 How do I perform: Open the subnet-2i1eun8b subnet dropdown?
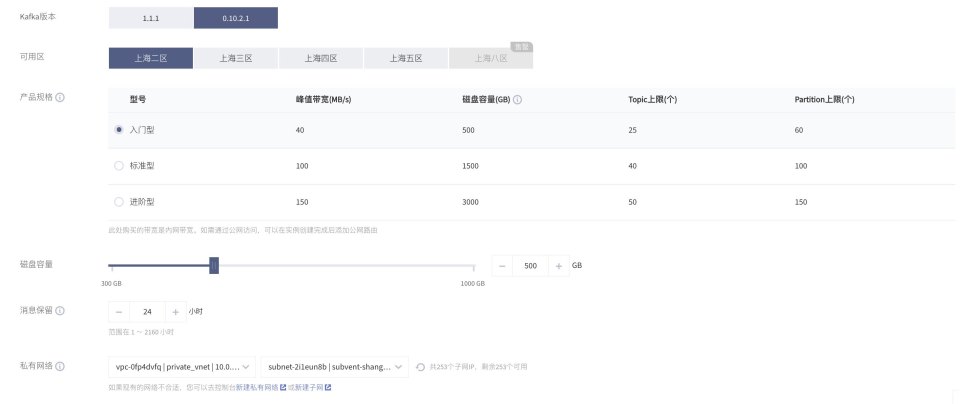(334, 367)
